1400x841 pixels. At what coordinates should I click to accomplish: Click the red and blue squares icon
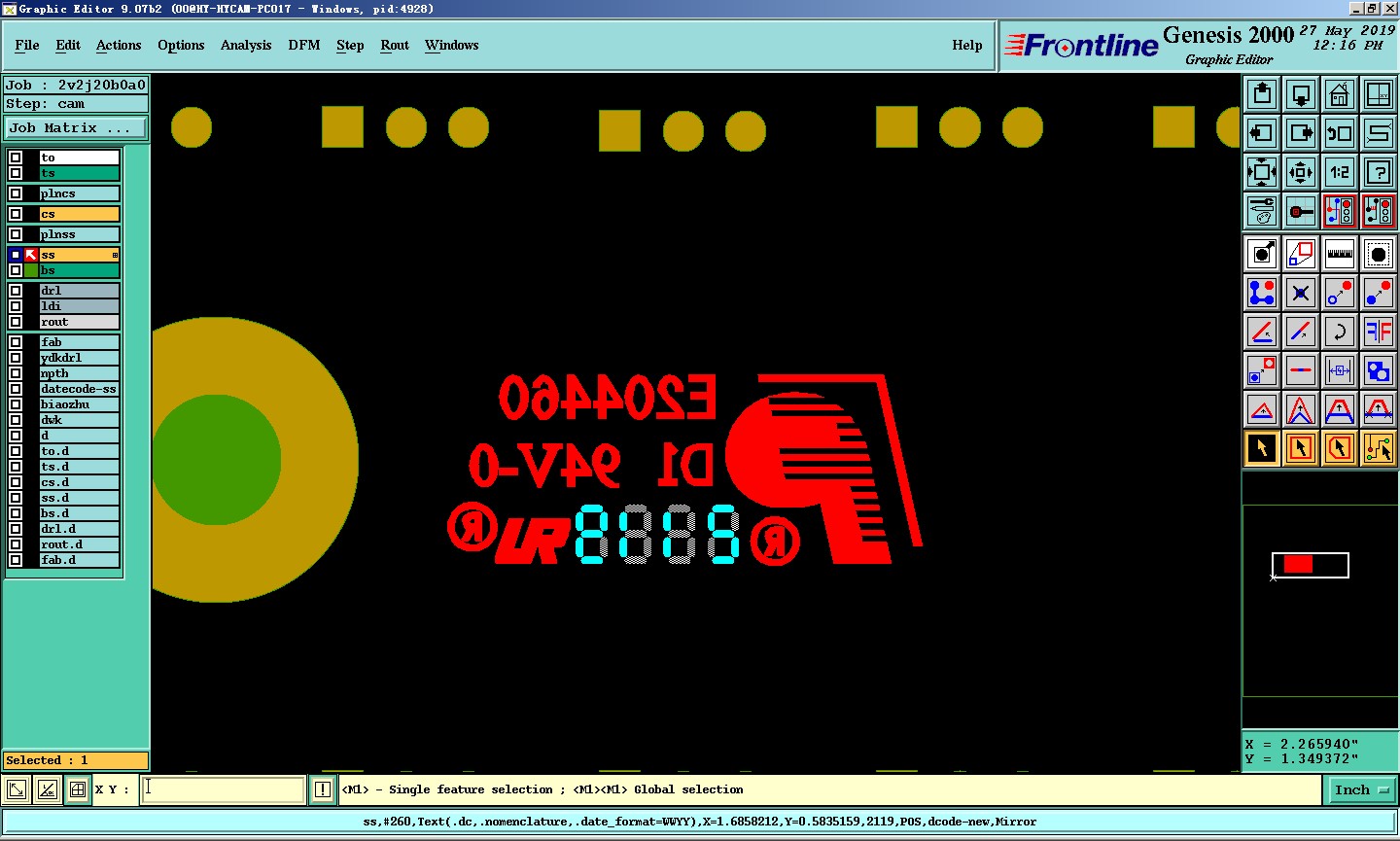[x=1301, y=254]
